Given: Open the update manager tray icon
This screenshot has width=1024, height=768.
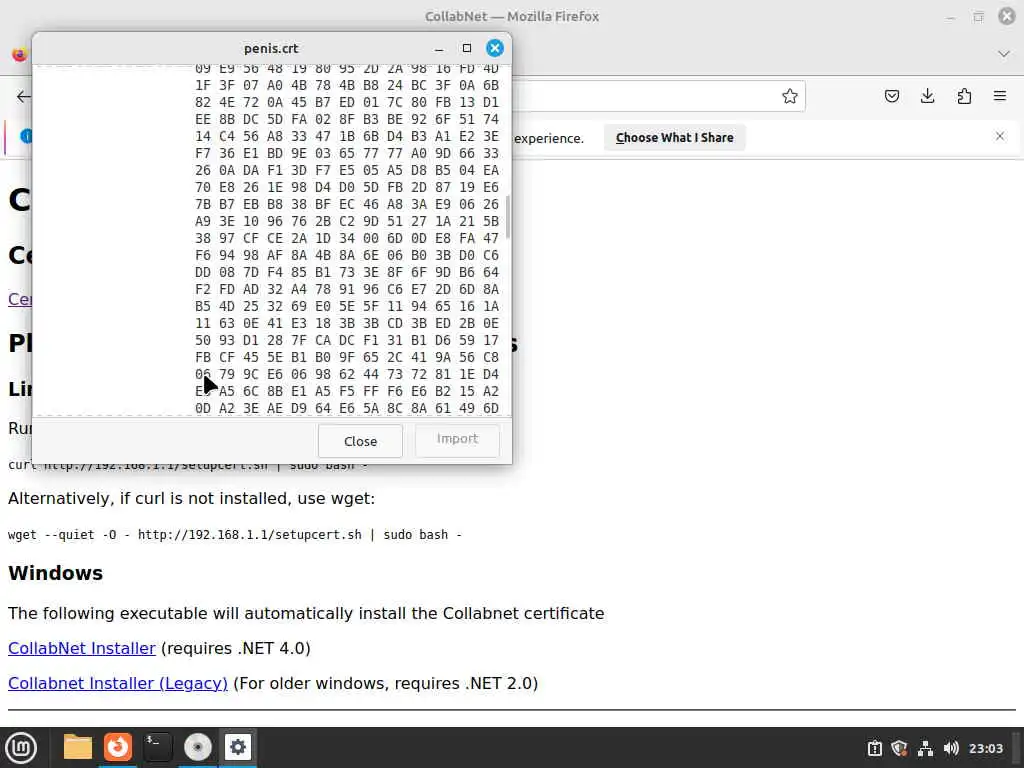Looking at the screenshot, I should [874, 748].
